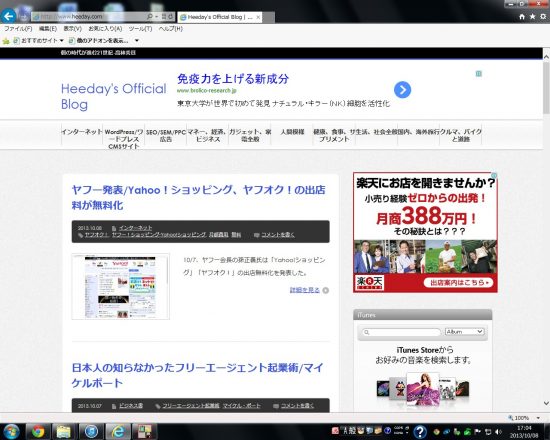Click the add-to-favorites-bar star icon
The image size is (550, 440).
pyautogui.click(x=6, y=41)
